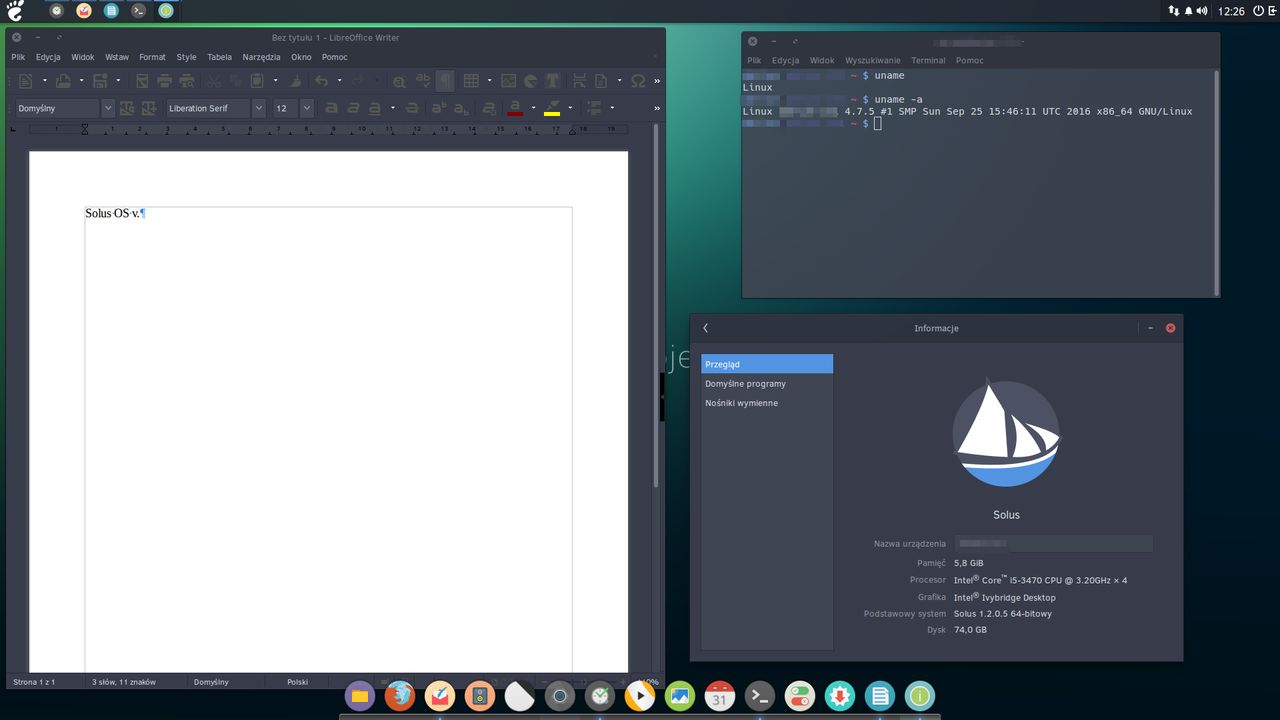
Task: Click the New Style icon
Action: pyautogui.click(x=149, y=108)
